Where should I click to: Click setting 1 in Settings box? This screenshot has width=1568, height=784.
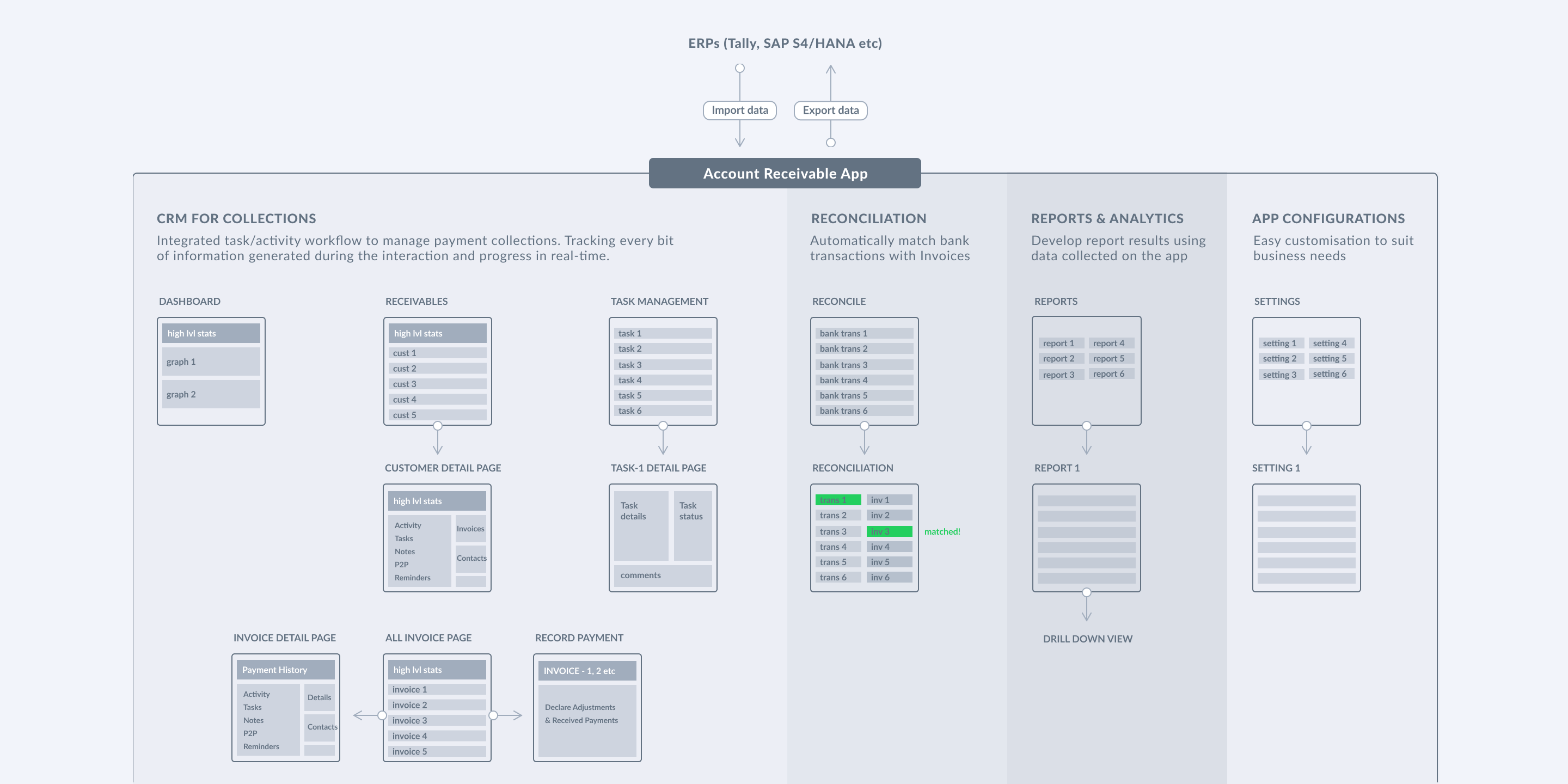pos(1281,344)
